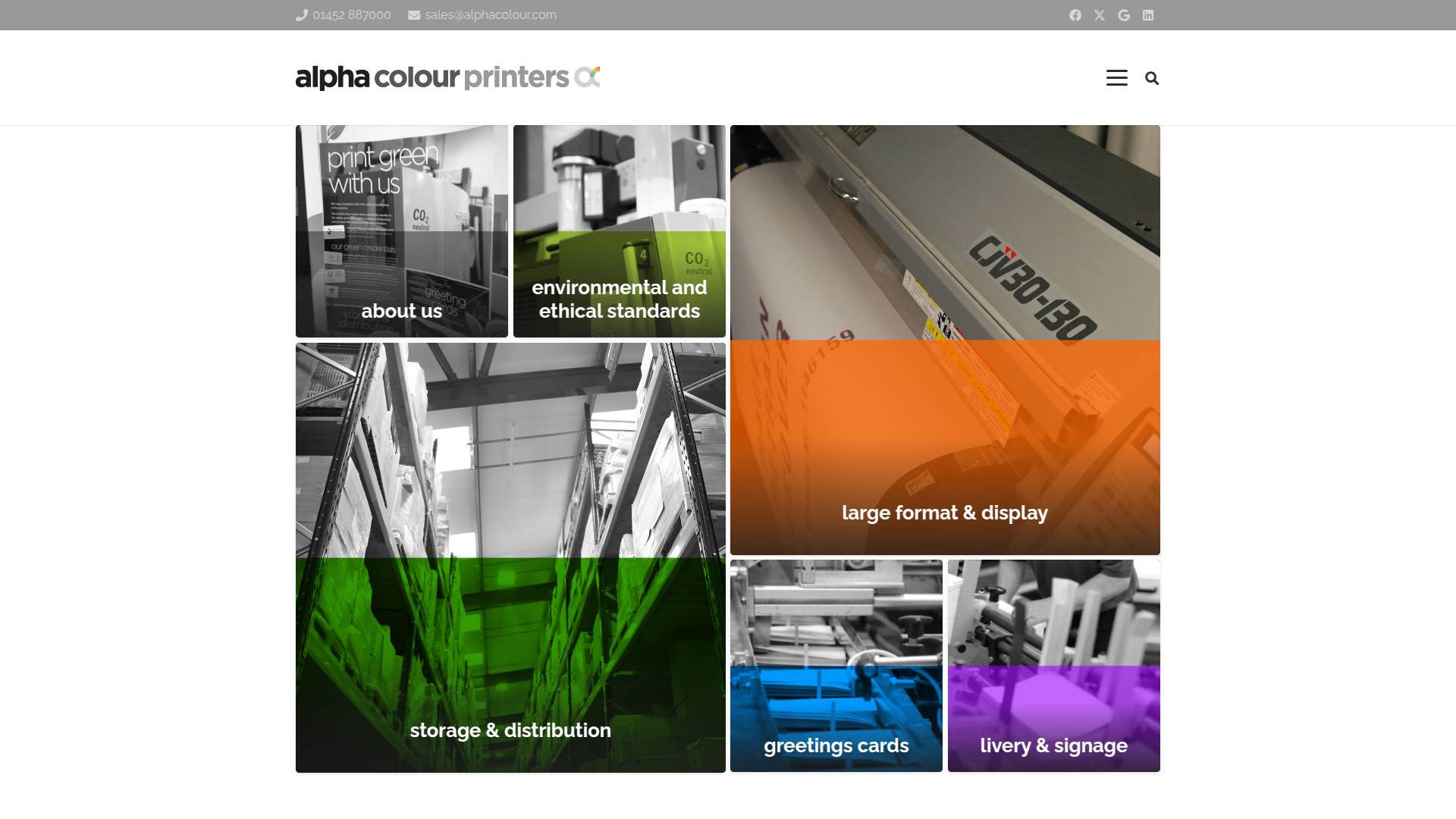Open storage & distribution tile
This screenshot has width=1456, height=819.
click(x=510, y=557)
